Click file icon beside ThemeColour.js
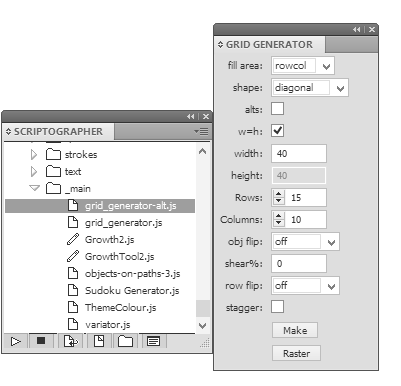 coord(73,307)
